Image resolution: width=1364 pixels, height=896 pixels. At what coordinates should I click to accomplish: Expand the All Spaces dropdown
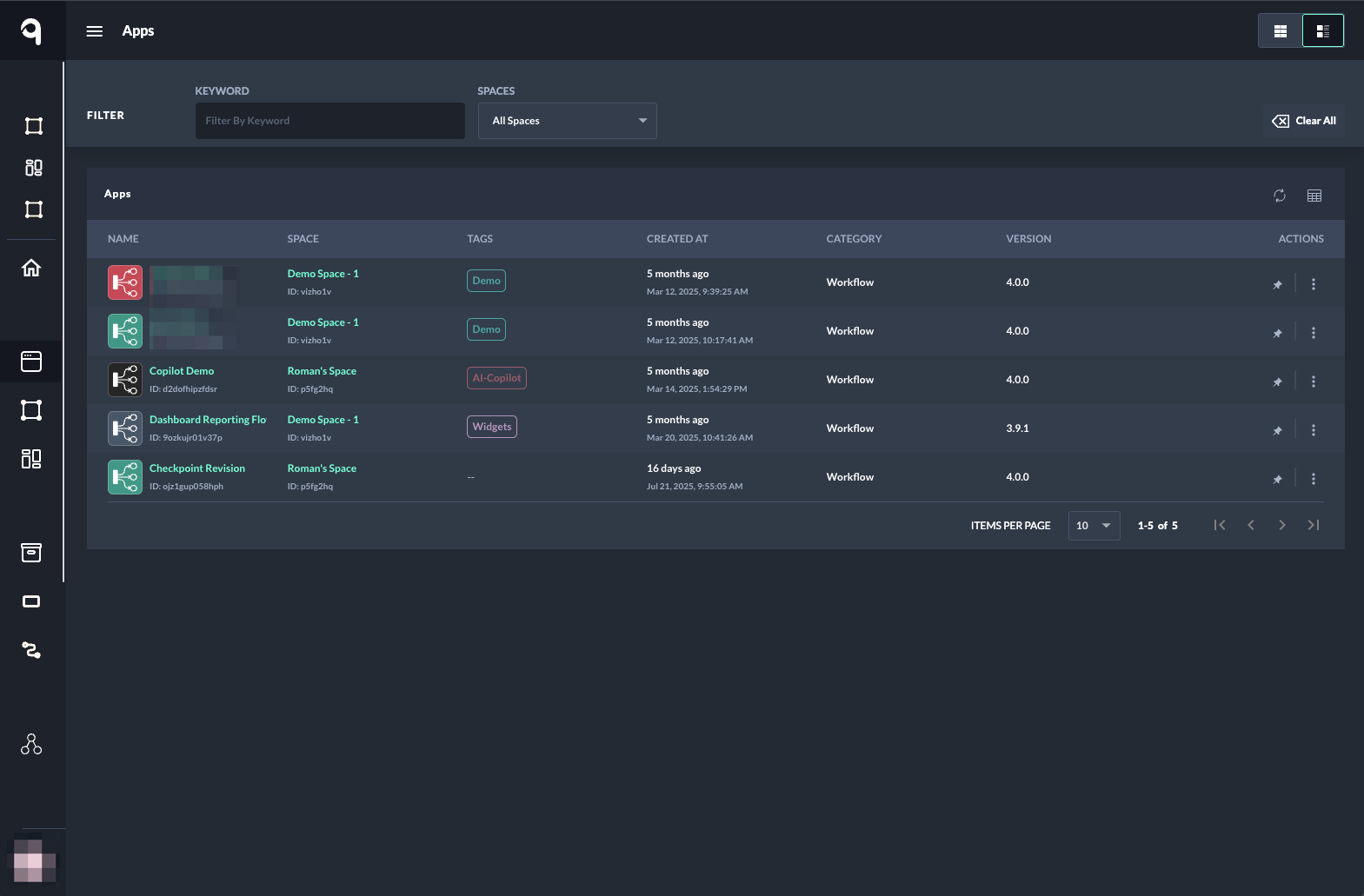(x=567, y=121)
